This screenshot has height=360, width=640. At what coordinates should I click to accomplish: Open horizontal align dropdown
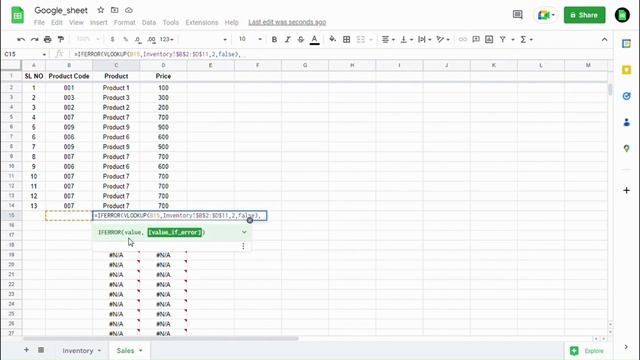(388, 40)
